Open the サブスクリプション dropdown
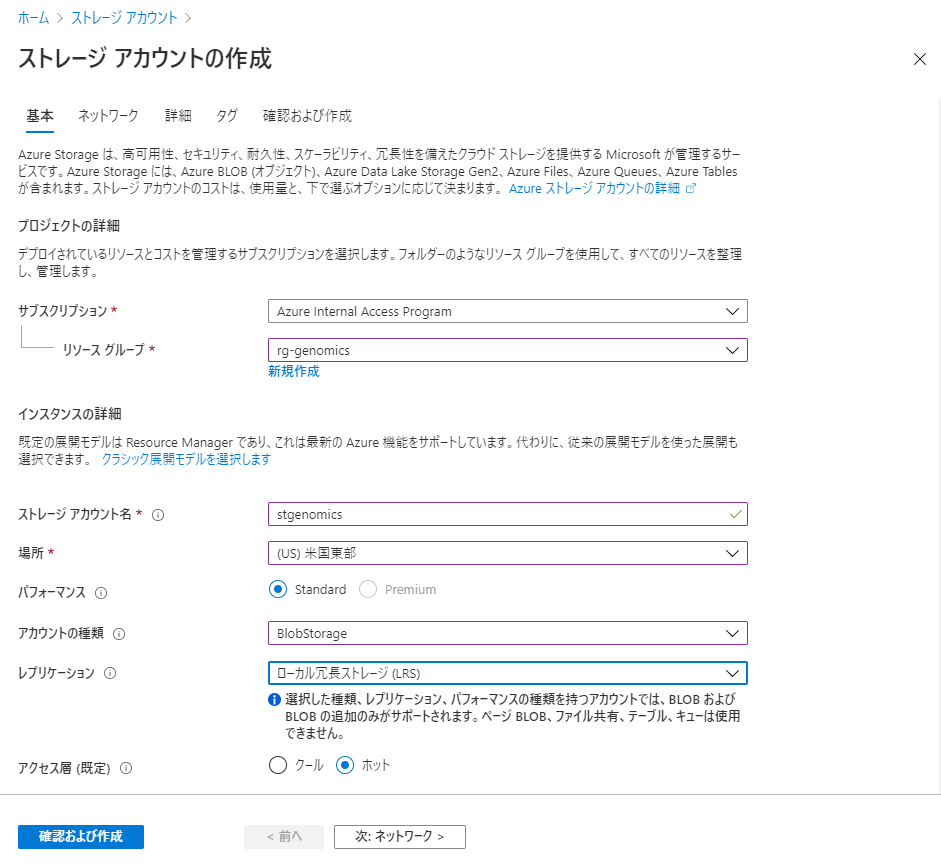This screenshot has height=864, width=941. pos(508,311)
